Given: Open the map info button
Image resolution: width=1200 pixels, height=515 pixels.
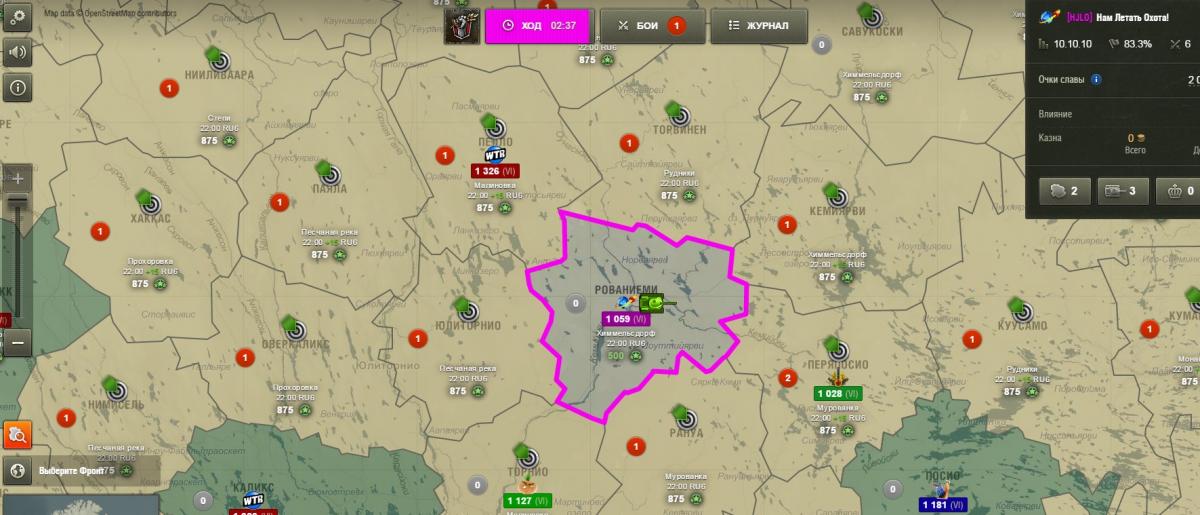Looking at the screenshot, I should point(18,87).
